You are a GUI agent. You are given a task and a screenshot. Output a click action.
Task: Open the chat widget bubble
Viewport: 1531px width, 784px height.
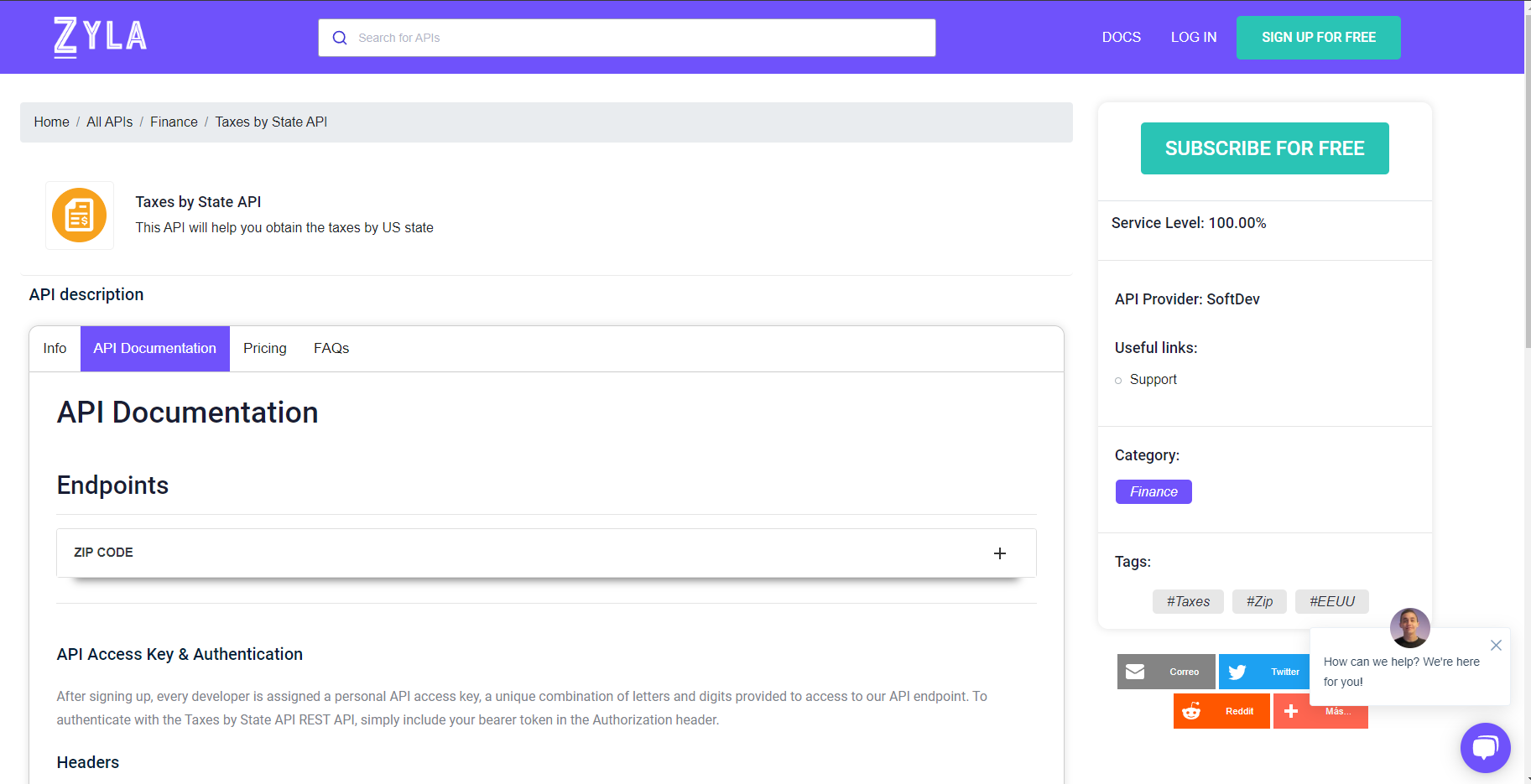pyautogui.click(x=1485, y=747)
